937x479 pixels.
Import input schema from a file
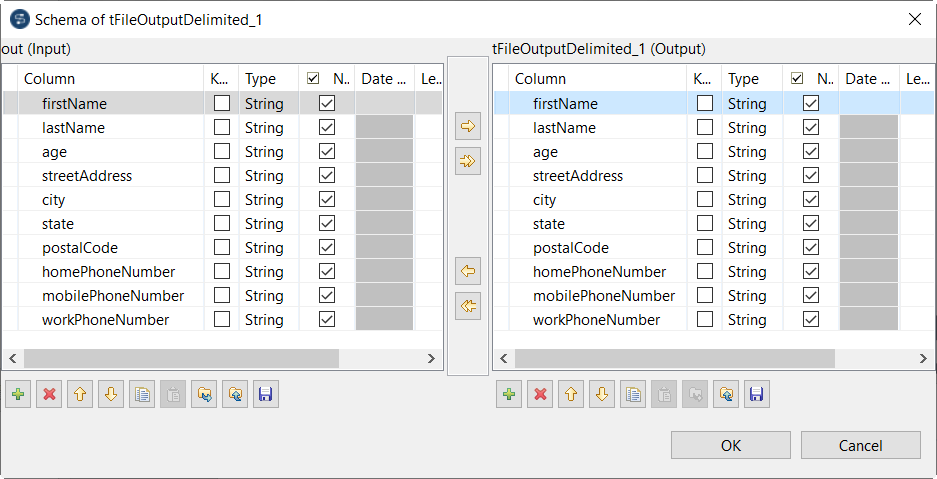(204, 395)
